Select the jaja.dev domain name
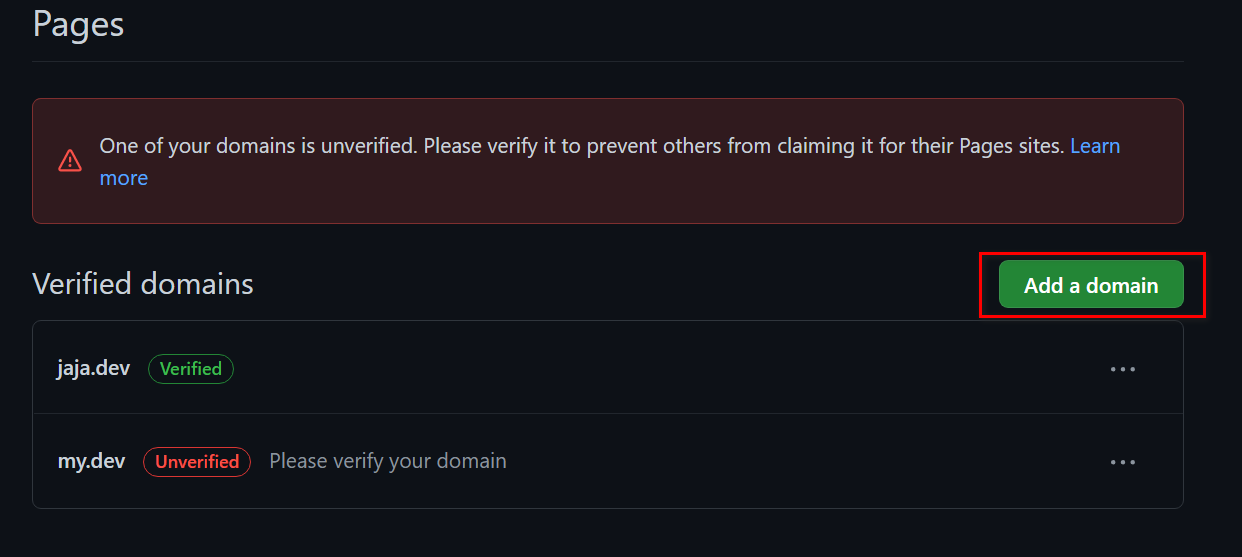The height and width of the screenshot is (557, 1242). point(93,369)
